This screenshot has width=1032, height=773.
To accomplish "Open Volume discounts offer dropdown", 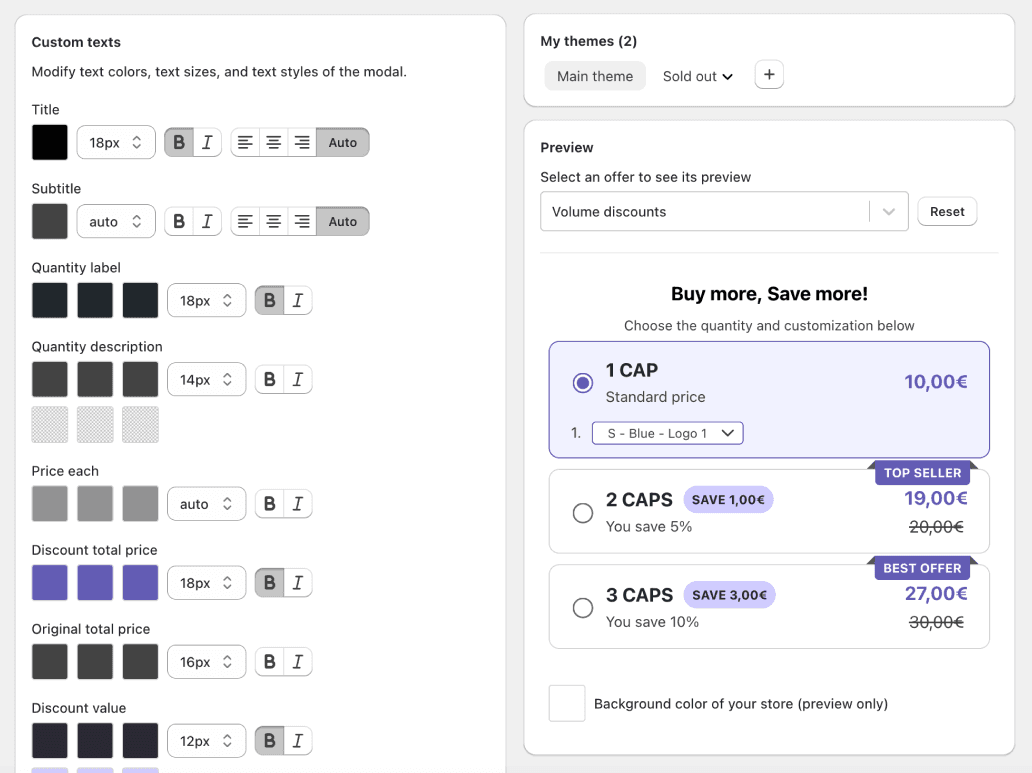I will click(x=724, y=211).
